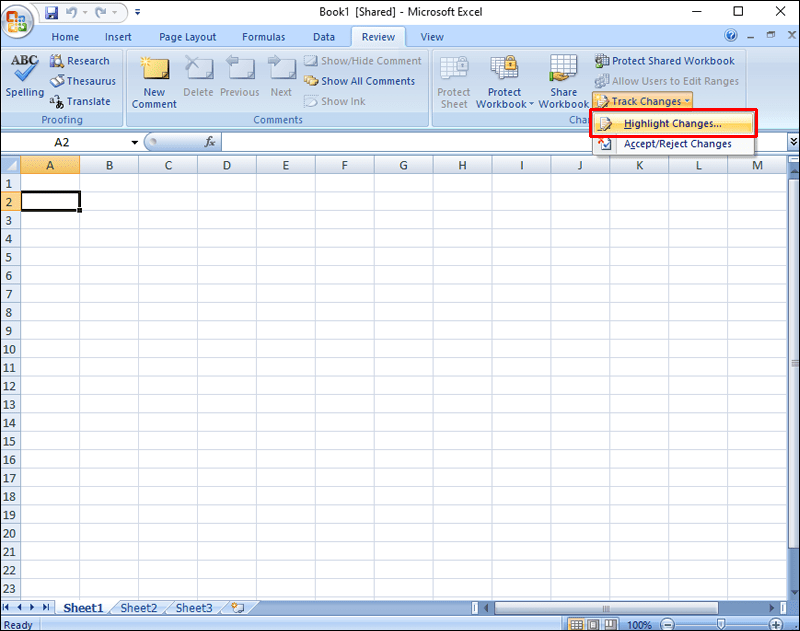Toggle Show/Hide Comment
800x631 pixels.
tap(363, 61)
